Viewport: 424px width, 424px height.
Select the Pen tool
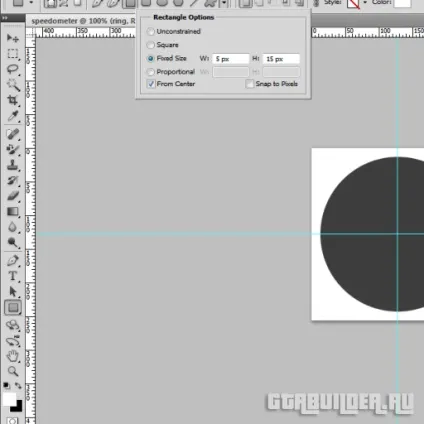[13, 260]
